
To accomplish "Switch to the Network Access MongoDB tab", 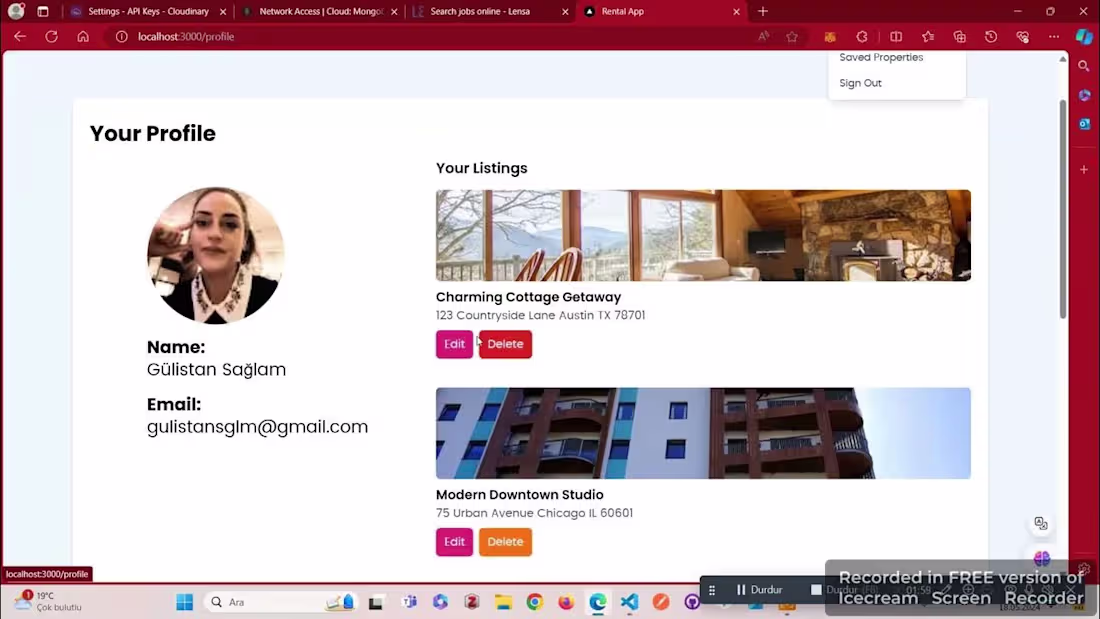I will point(321,11).
